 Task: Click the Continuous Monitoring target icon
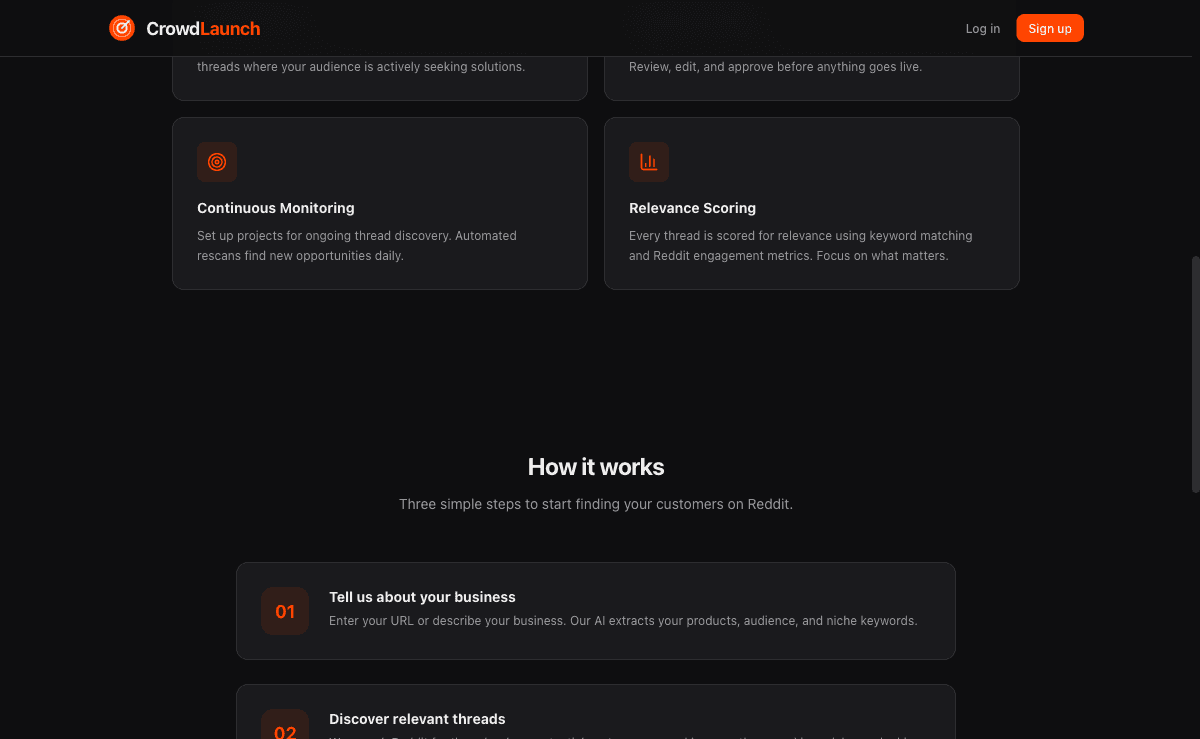click(217, 162)
